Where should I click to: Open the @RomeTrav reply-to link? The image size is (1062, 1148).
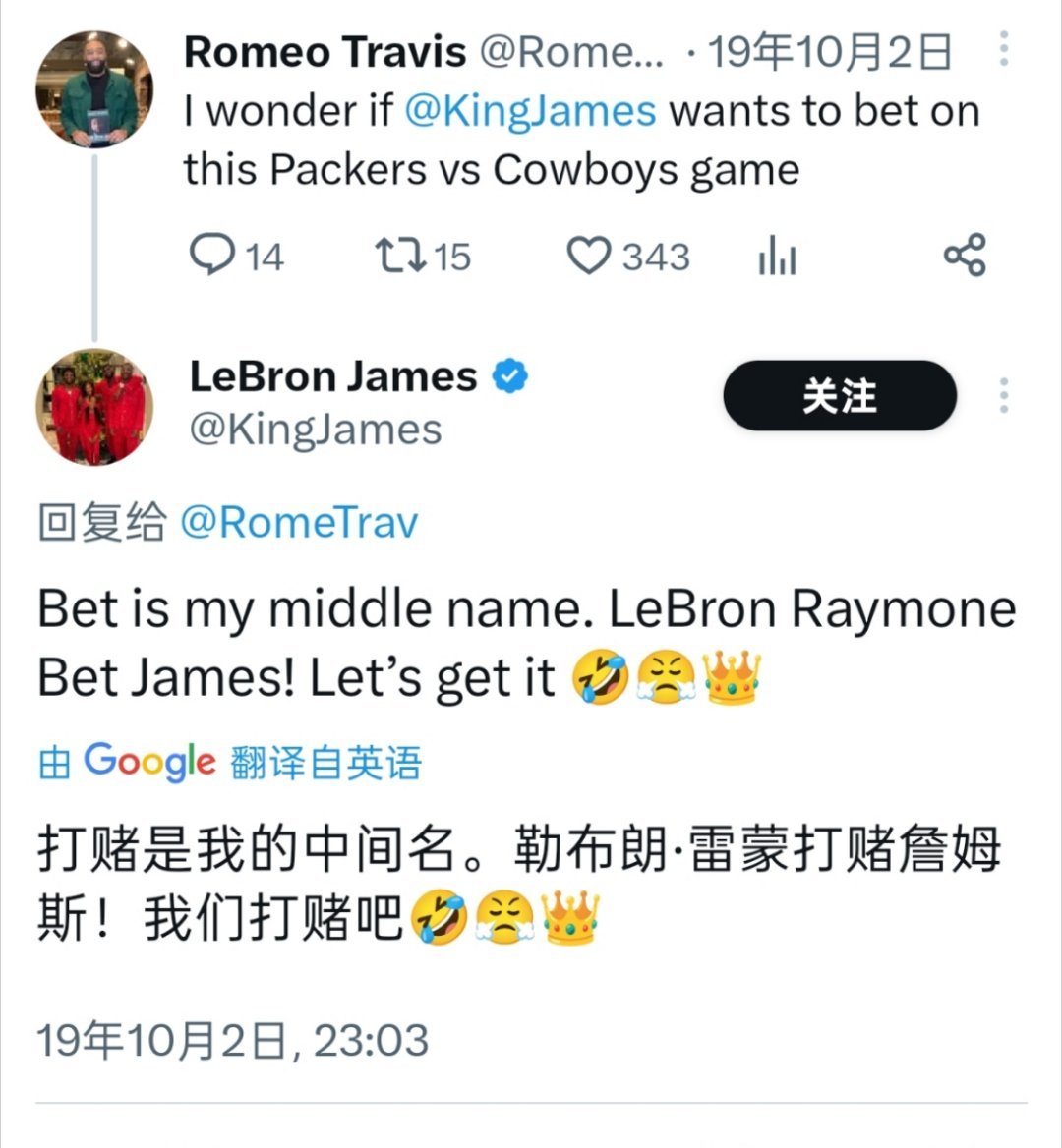pyautogui.click(x=300, y=523)
